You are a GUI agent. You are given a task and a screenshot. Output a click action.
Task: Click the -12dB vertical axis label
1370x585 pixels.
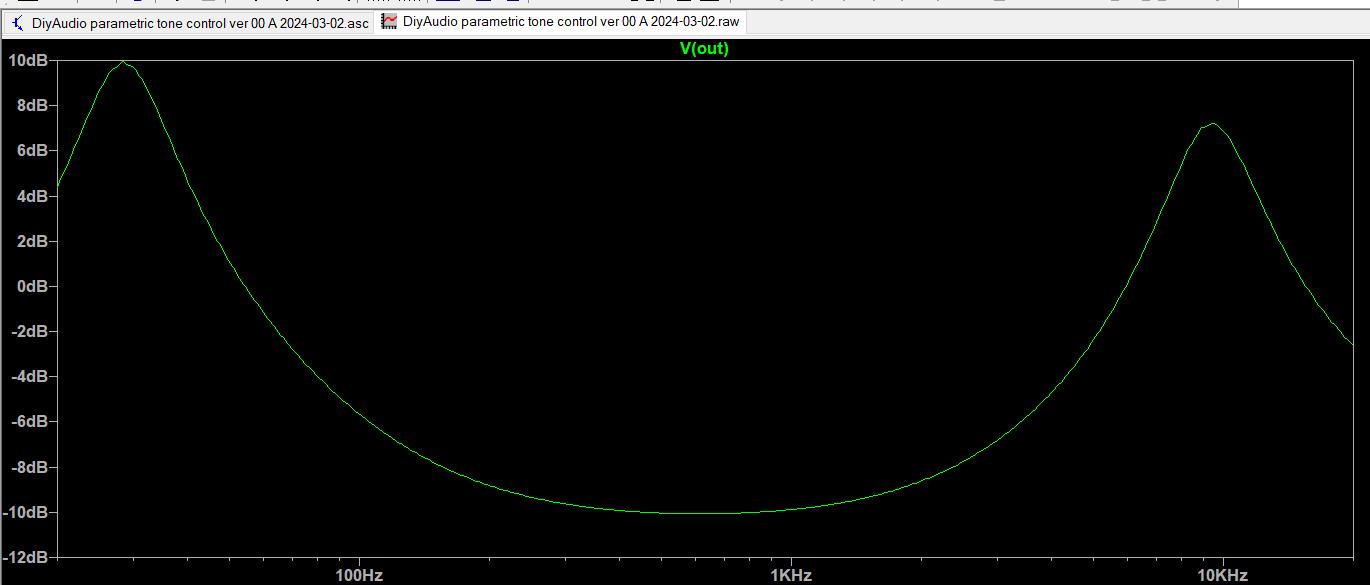point(26,557)
